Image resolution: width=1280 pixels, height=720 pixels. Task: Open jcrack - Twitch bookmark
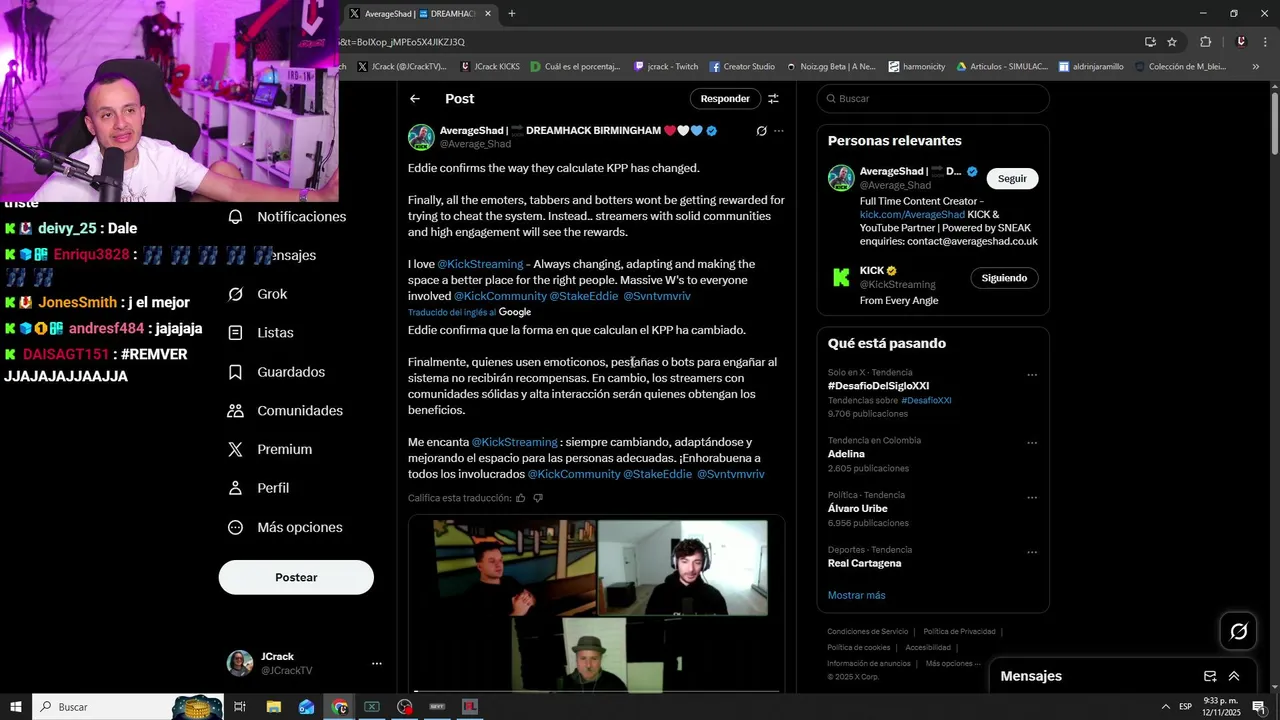tap(666, 67)
